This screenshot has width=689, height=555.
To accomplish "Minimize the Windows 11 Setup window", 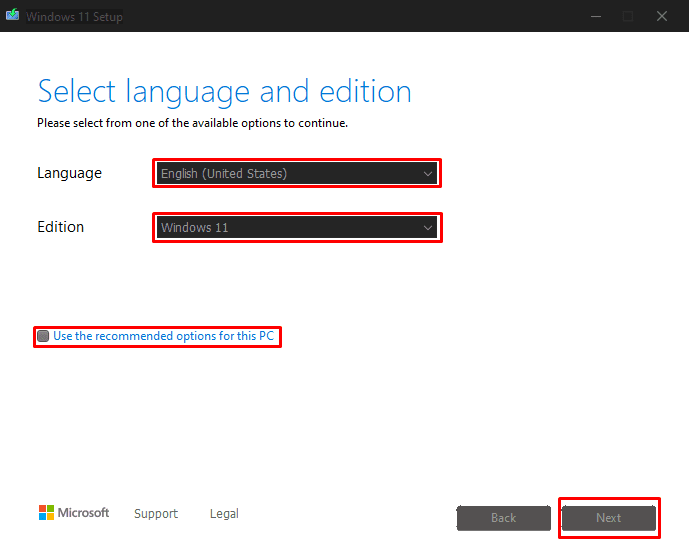I will [x=596, y=16].
